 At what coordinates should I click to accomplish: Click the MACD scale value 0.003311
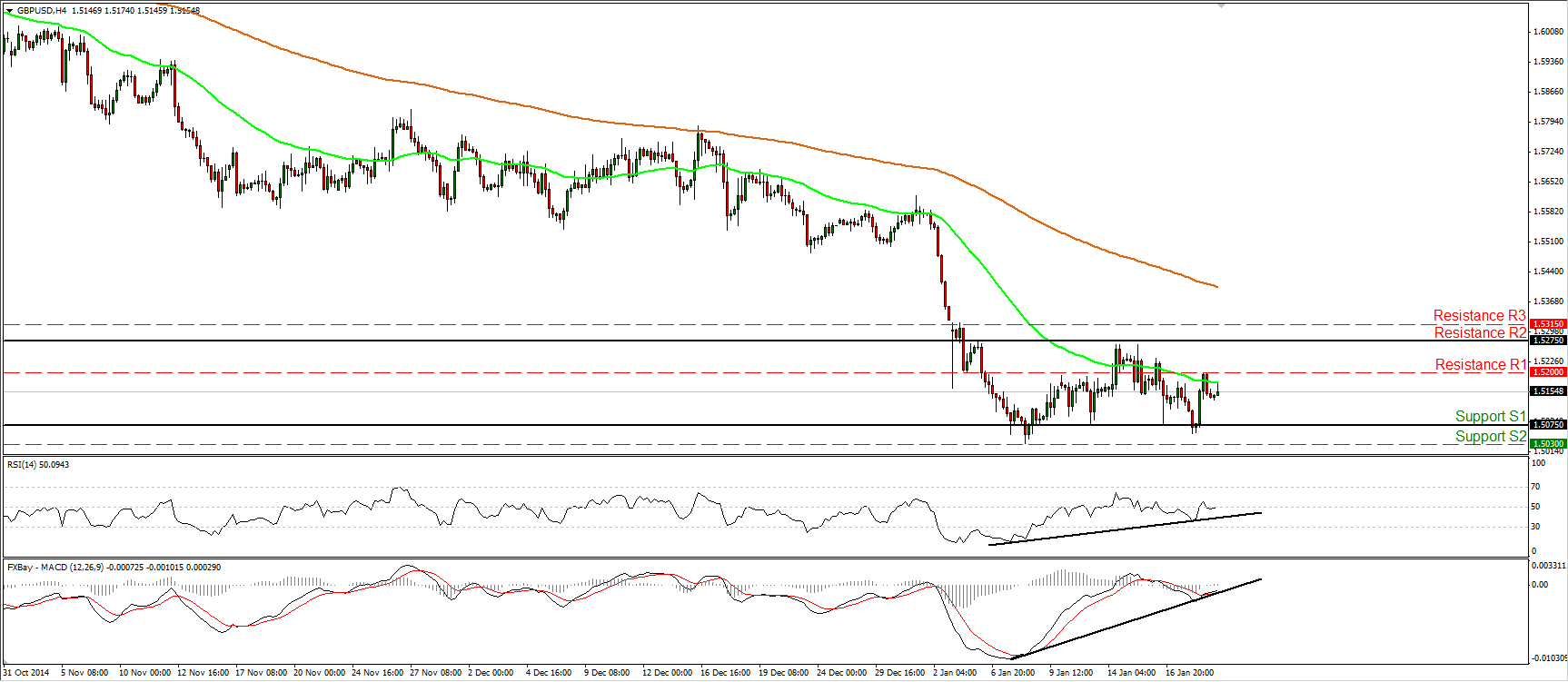(x=1548, y=565)
